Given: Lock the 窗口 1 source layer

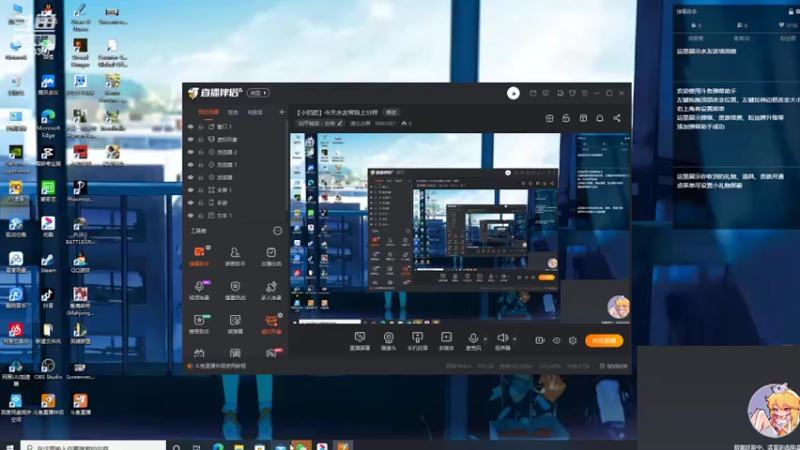Looking at the screenshot, I should (x=201, y=127).
